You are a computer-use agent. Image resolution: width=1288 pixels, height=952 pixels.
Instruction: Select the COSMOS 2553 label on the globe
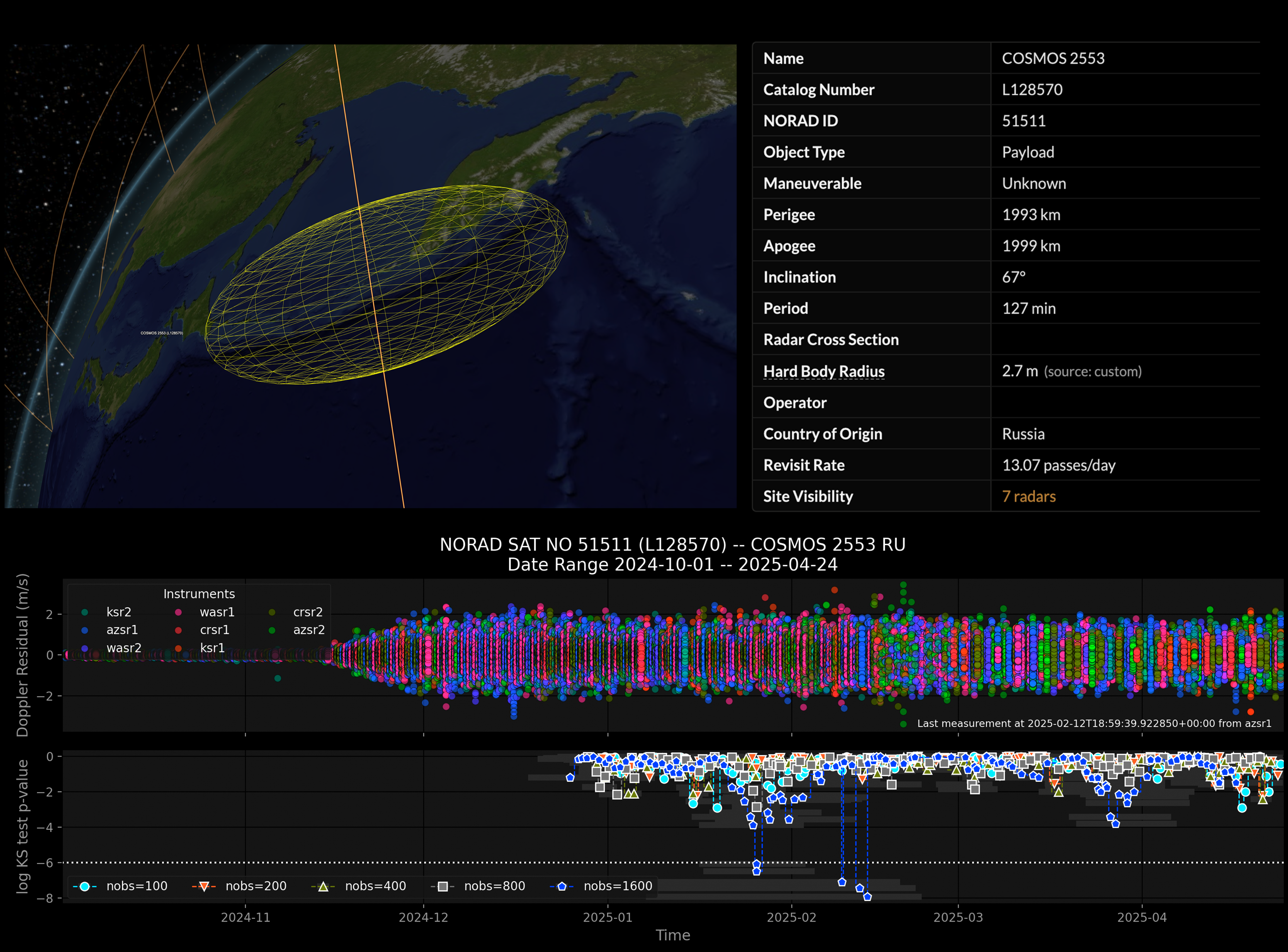pos(161,333)
